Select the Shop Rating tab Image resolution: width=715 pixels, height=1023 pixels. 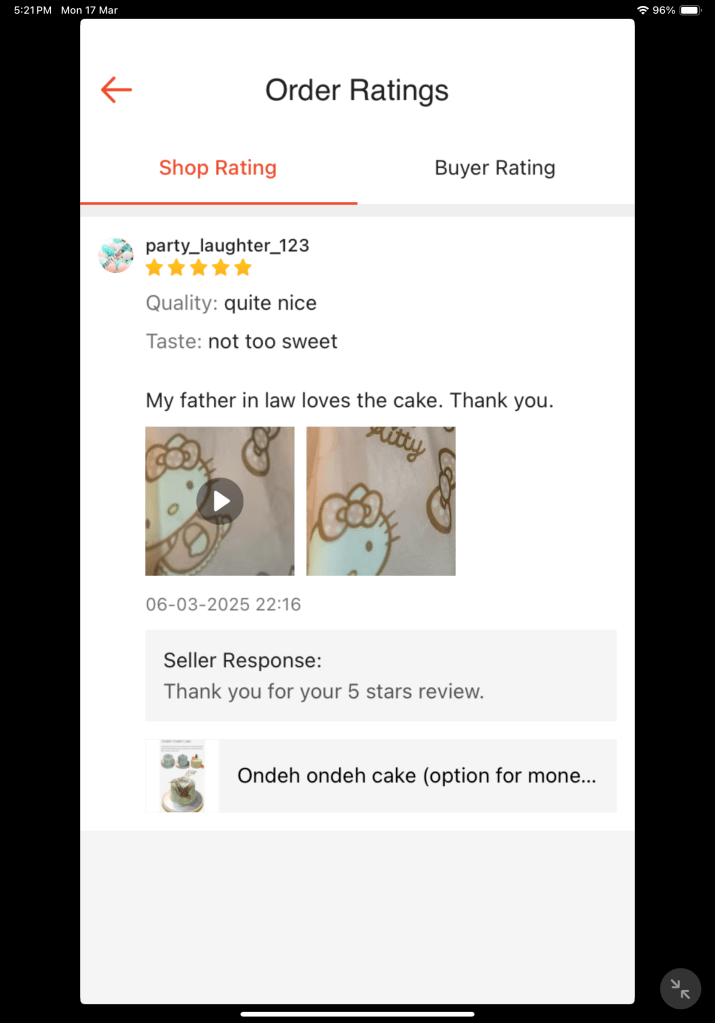[218, 168]
